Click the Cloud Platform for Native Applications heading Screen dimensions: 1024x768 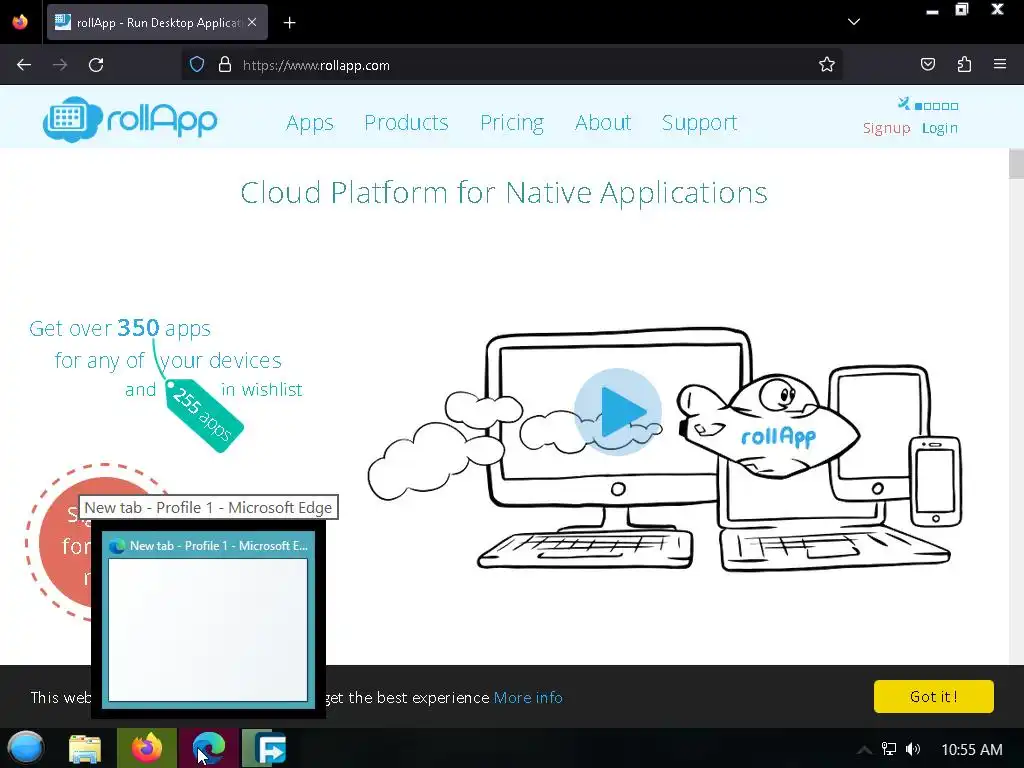coord(504,193)
